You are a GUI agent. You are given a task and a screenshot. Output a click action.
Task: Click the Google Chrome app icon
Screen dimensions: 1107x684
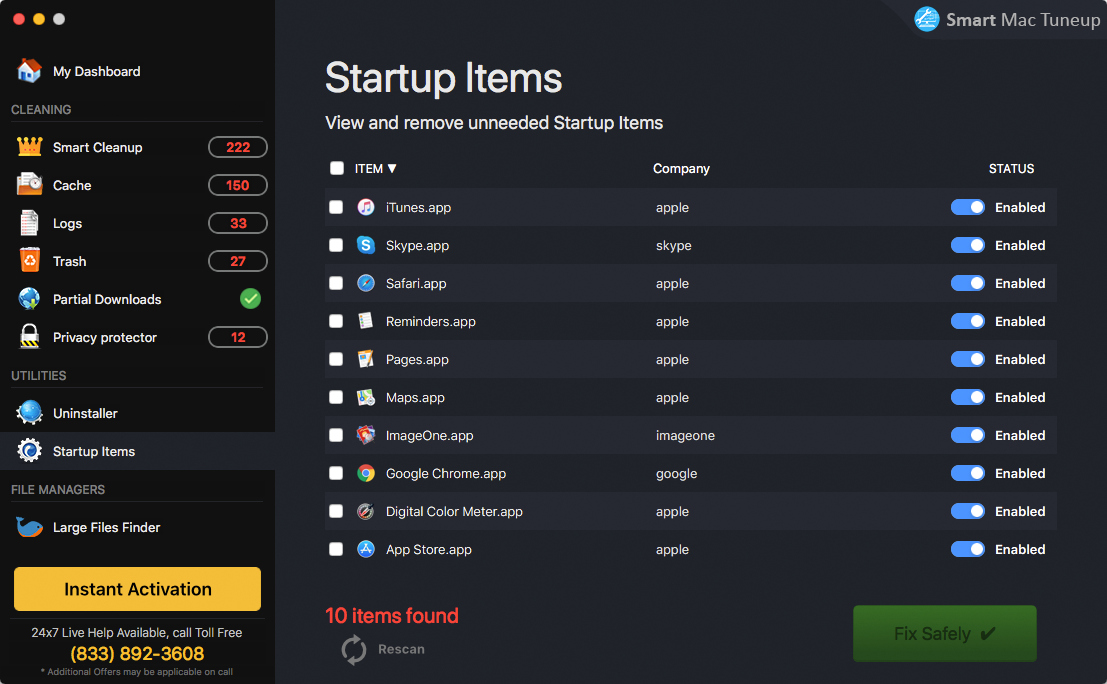366,473
